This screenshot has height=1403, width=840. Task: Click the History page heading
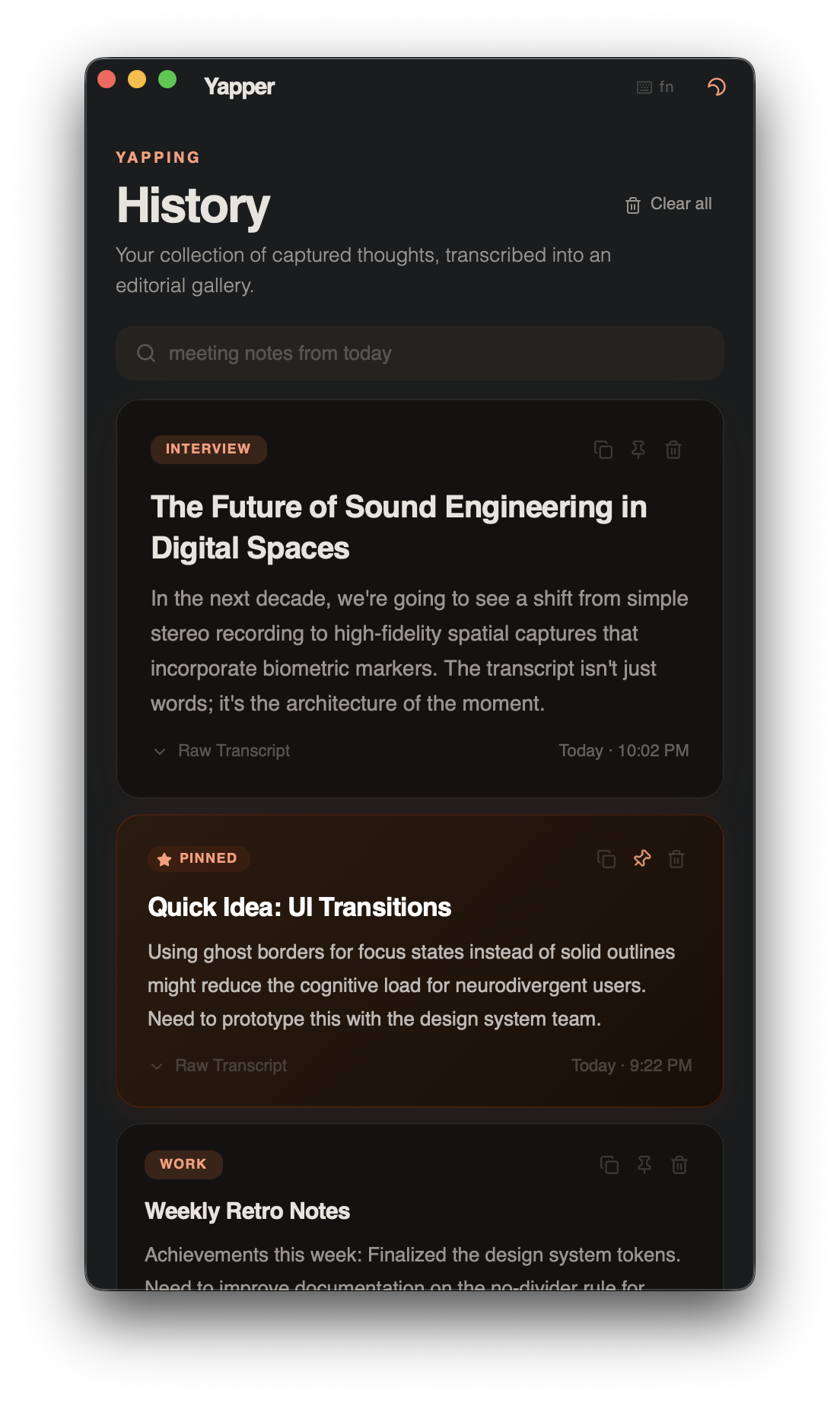[x=193, y=206]
